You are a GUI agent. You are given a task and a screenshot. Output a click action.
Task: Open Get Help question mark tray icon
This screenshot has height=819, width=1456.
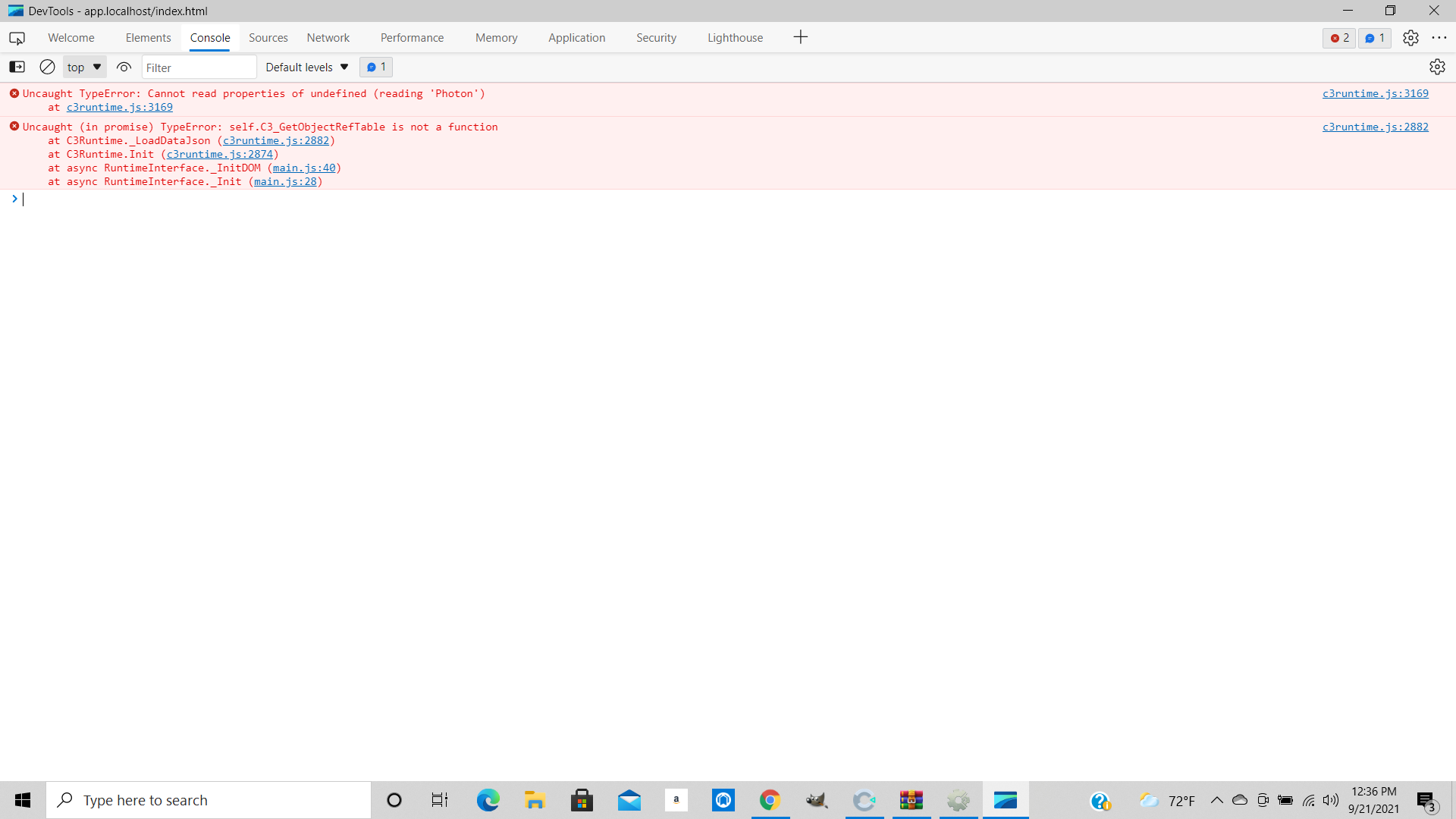point(1100,801)
